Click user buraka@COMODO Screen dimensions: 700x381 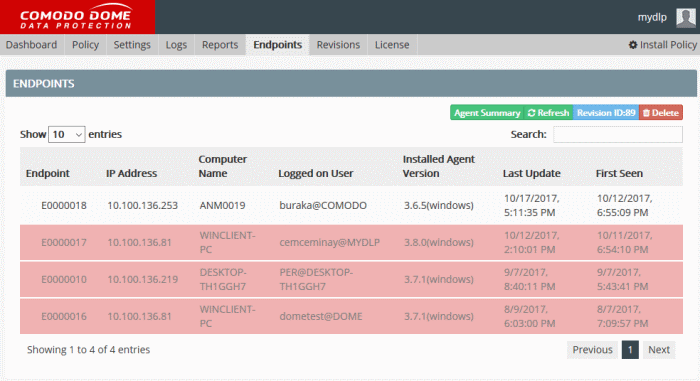pos(323,205)
